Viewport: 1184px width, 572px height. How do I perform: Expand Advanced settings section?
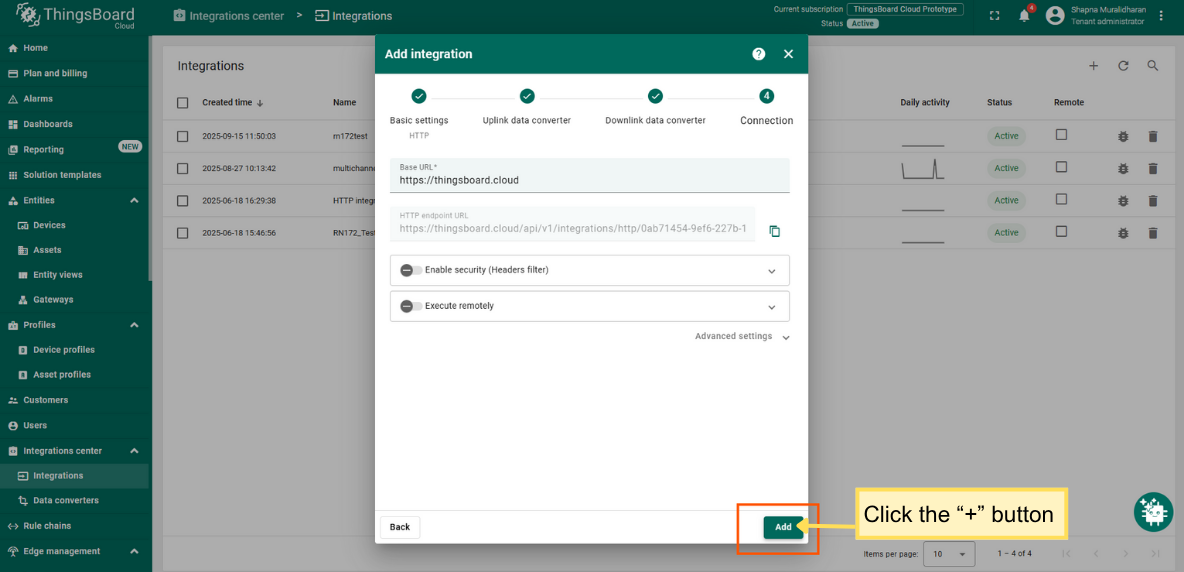click(742, 337)
